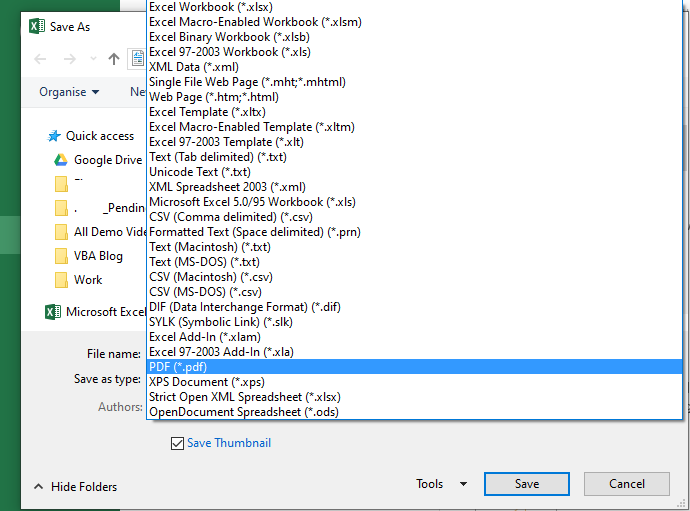Choose XML Spreadsheet 2003 (*.xml)
This screenshot has height=511, width=690.
click(x=414, y=187)
